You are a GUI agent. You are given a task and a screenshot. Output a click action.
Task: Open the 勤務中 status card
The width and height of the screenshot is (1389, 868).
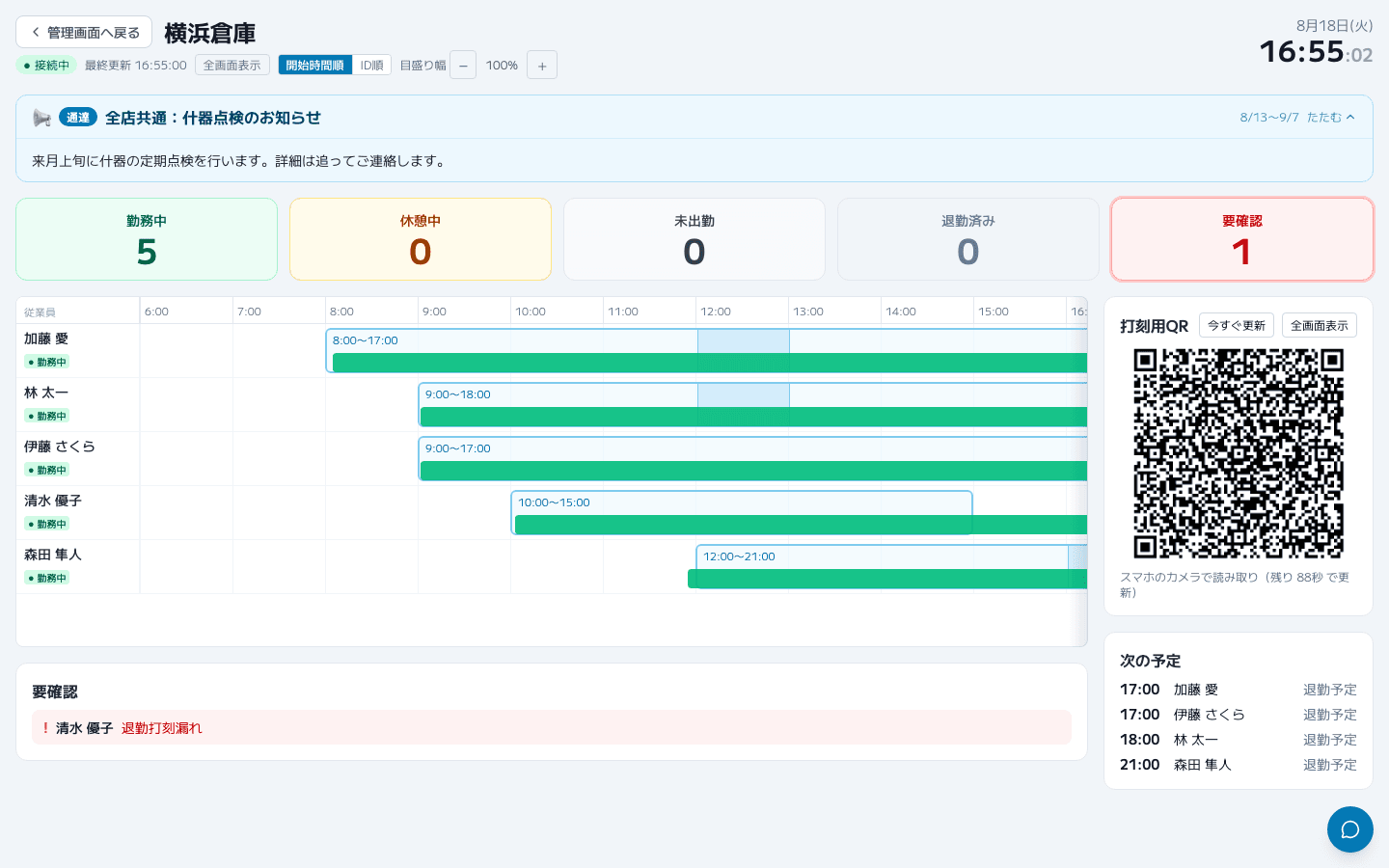pyautogui.click(x=147, y=239)
